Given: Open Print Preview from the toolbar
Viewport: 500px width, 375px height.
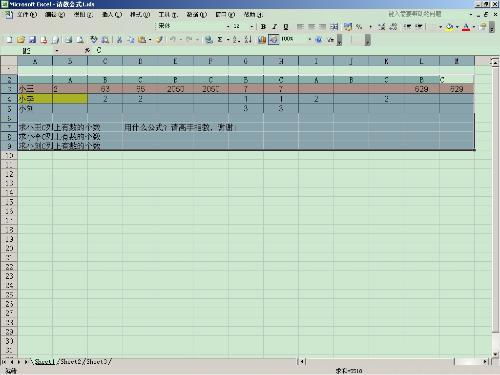Looking at the screenshot, I should tap(80, 40).
